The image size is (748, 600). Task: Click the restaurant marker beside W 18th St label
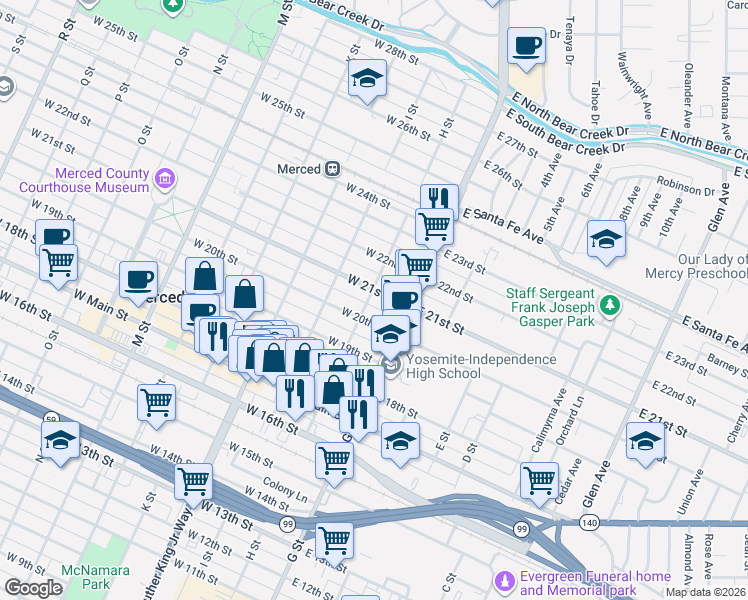point(368,382)
